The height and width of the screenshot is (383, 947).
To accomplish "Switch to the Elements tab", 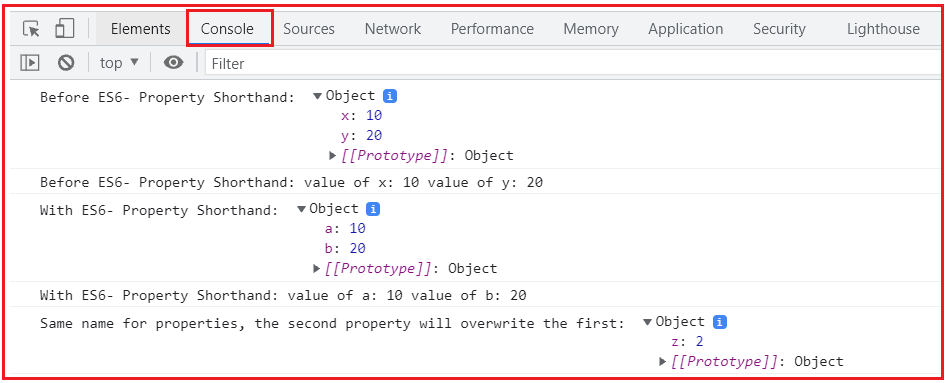I will 141,28.
